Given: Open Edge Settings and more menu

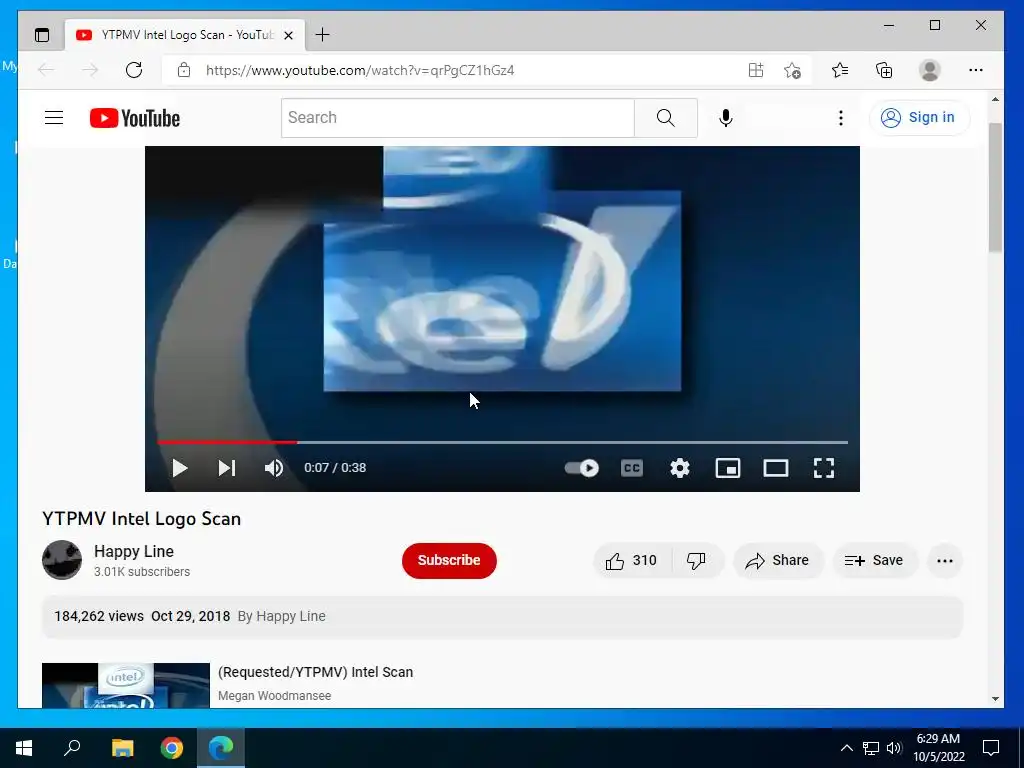Looking at the screenshot, I should 976,70.
